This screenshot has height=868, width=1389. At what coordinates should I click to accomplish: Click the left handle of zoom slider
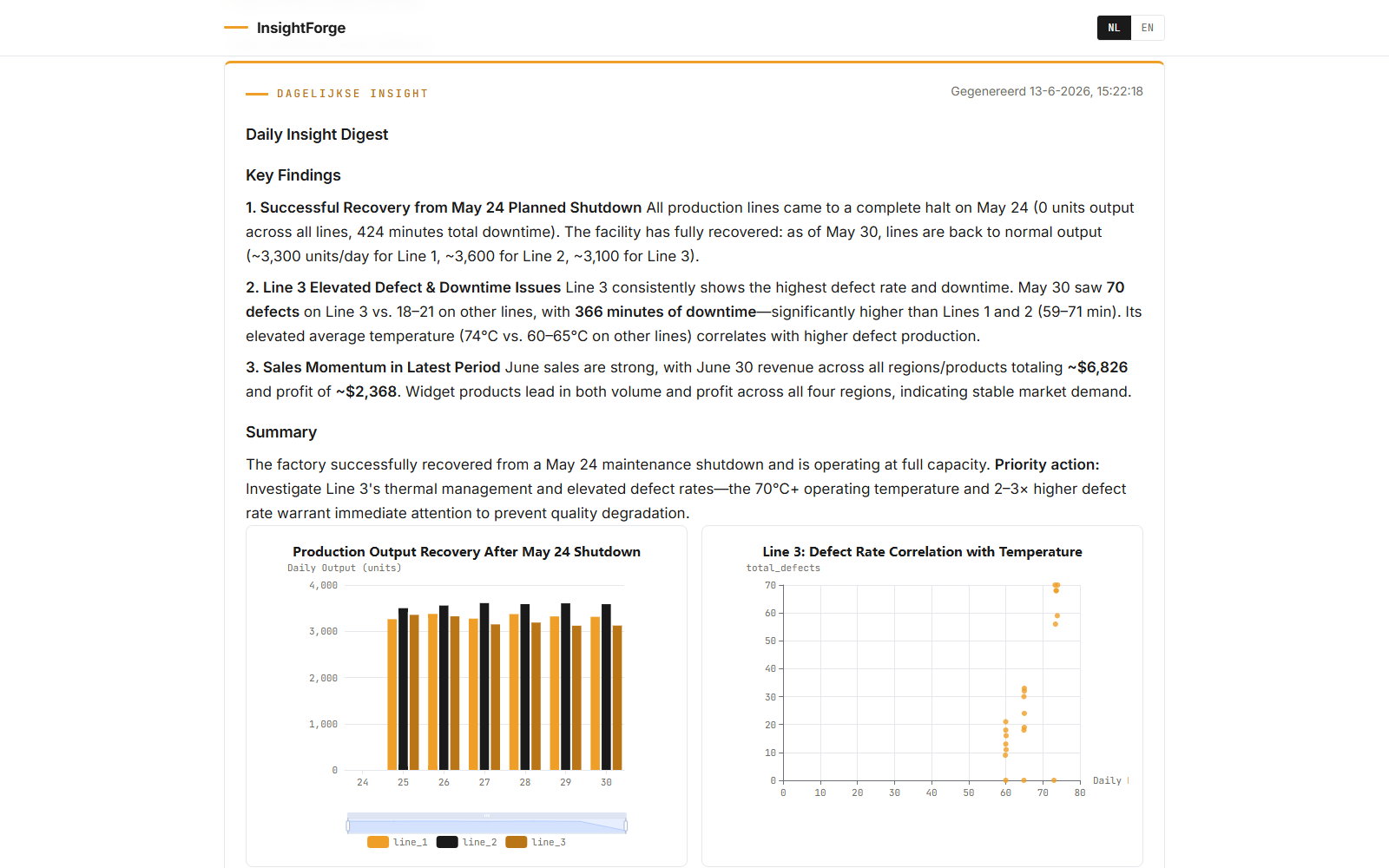click(x=348, y=825)
